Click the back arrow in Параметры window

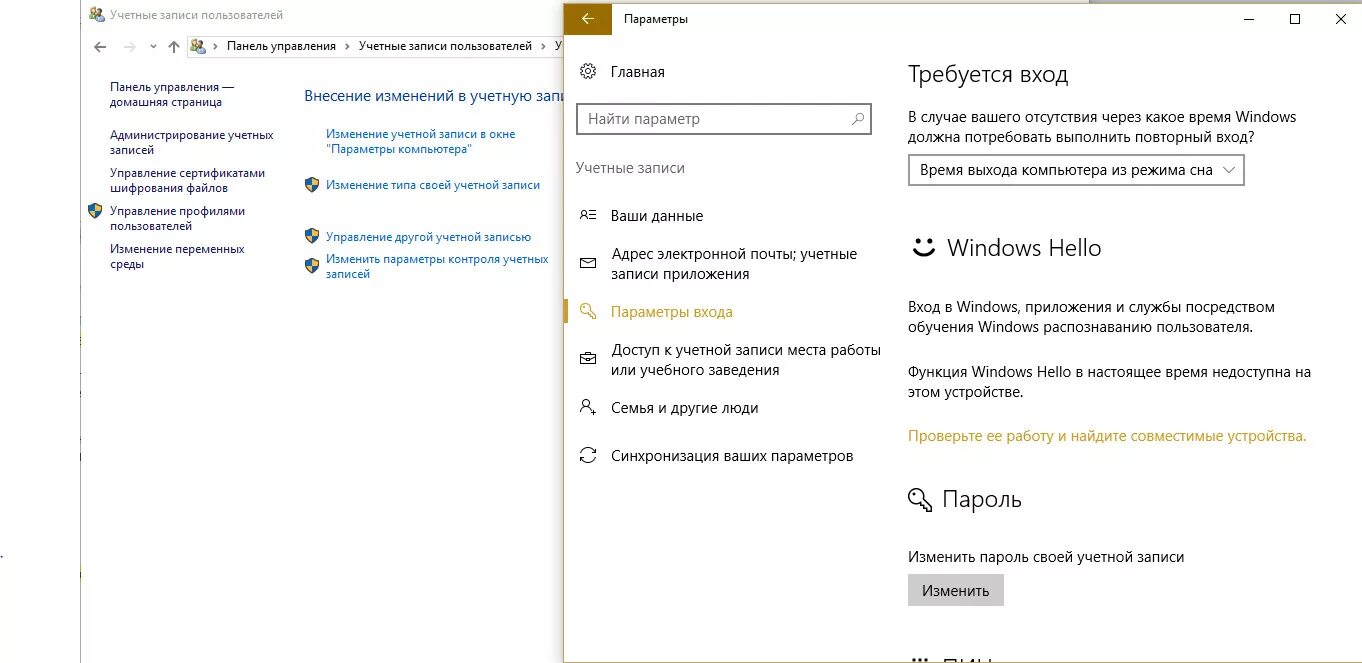pyautogui.click(x=588, y=18)
